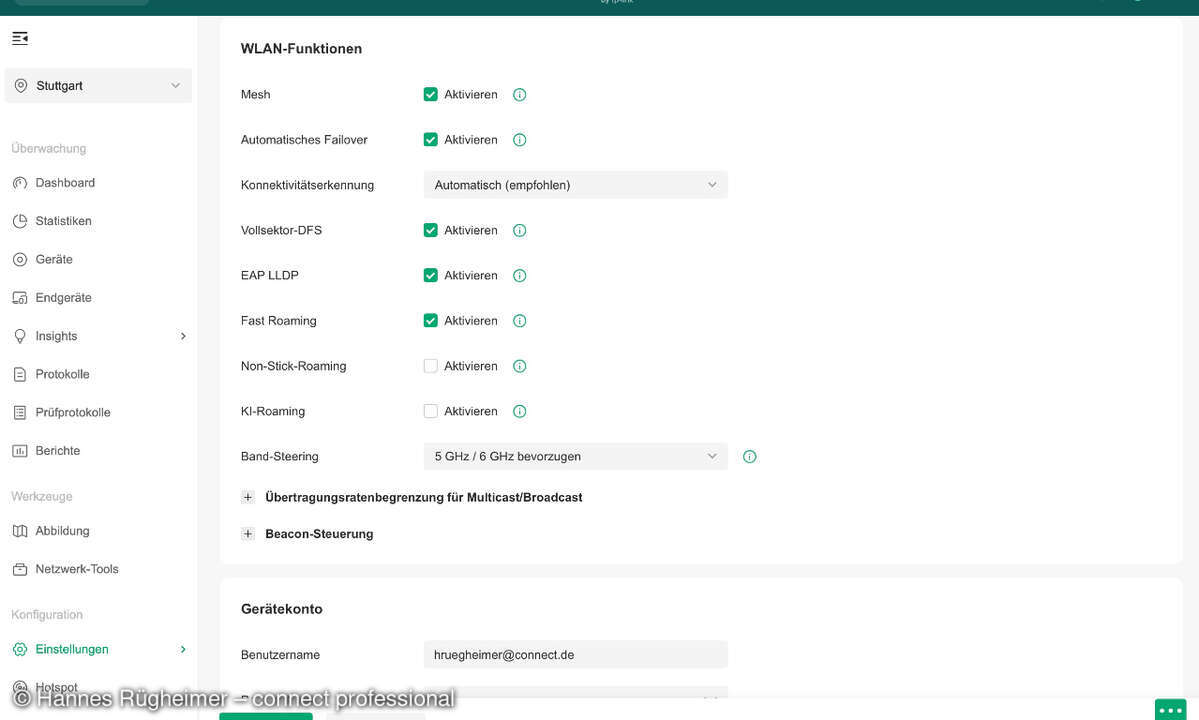
Task: Expand Insights submenu arrow
Action: [x=183, y=336]
